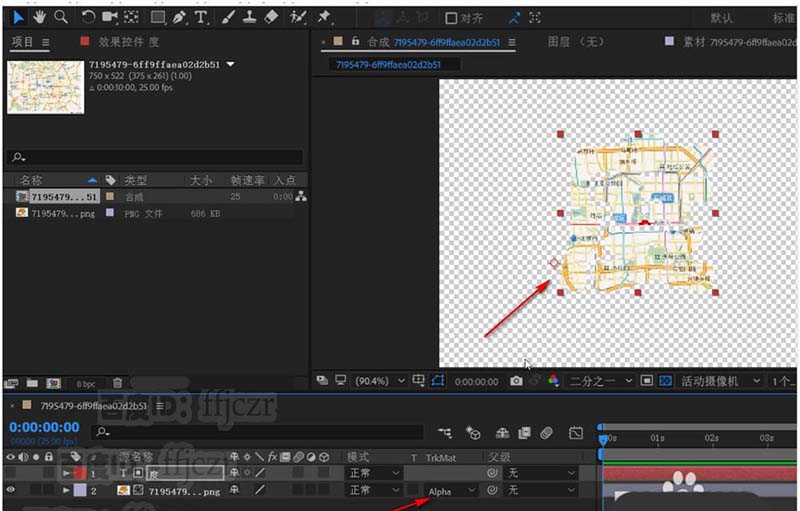The image size is (800, 511).
Task: Hide the png layer with eye toggle
Action: click(12, 490)
